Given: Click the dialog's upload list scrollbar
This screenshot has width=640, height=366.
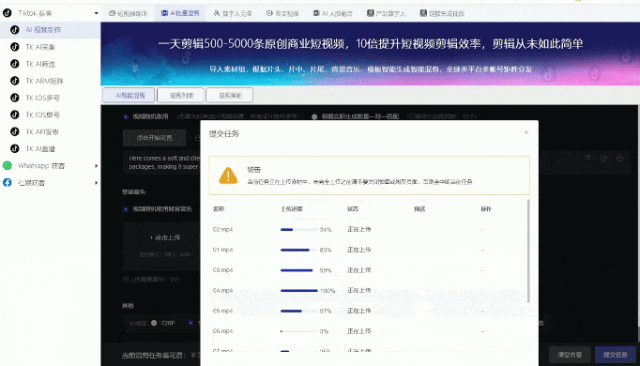Looking at the screenshot, I should click(529, 251).
